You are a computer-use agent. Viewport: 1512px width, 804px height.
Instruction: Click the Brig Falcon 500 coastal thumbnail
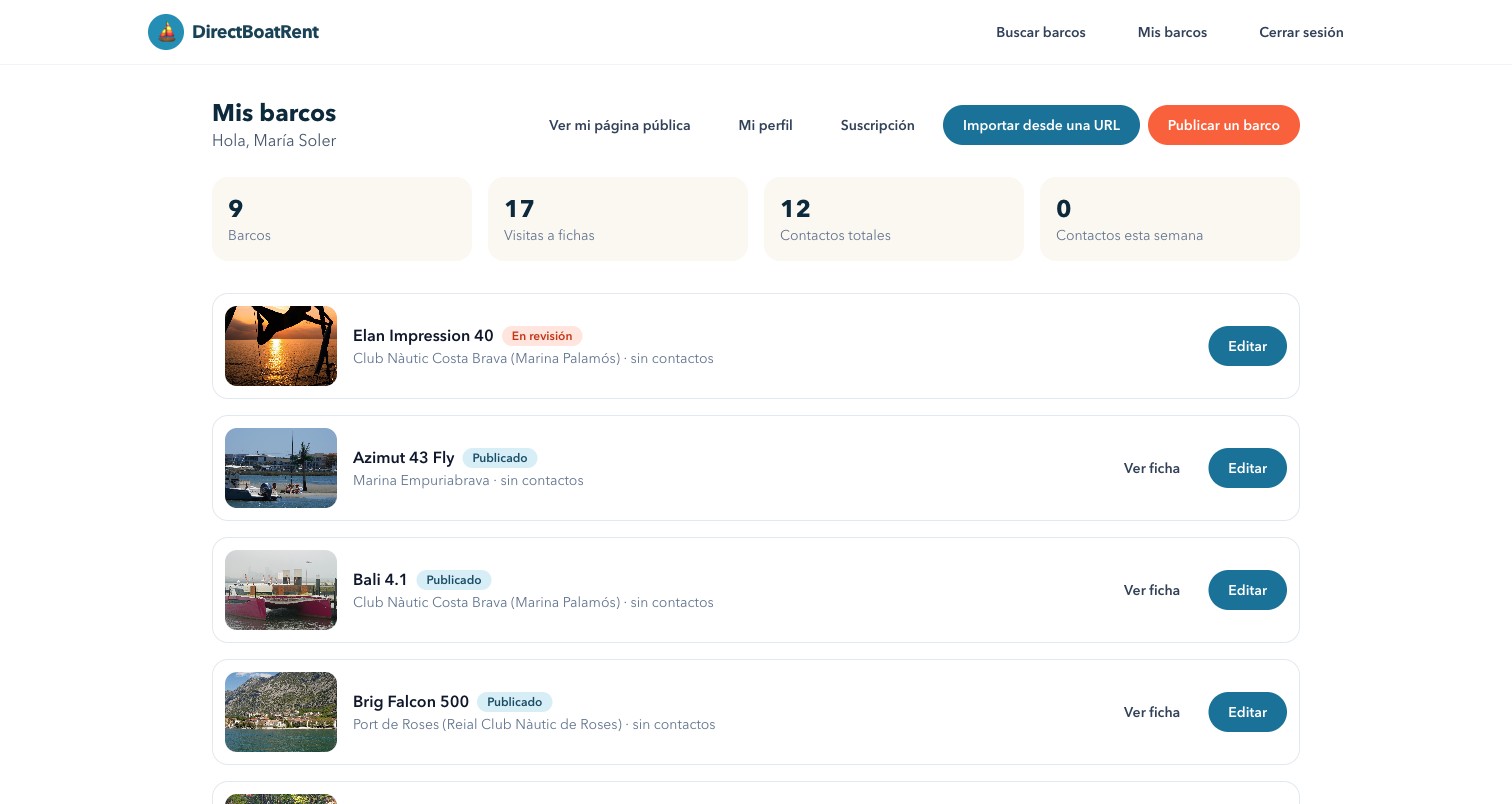[x=281, y=712]
